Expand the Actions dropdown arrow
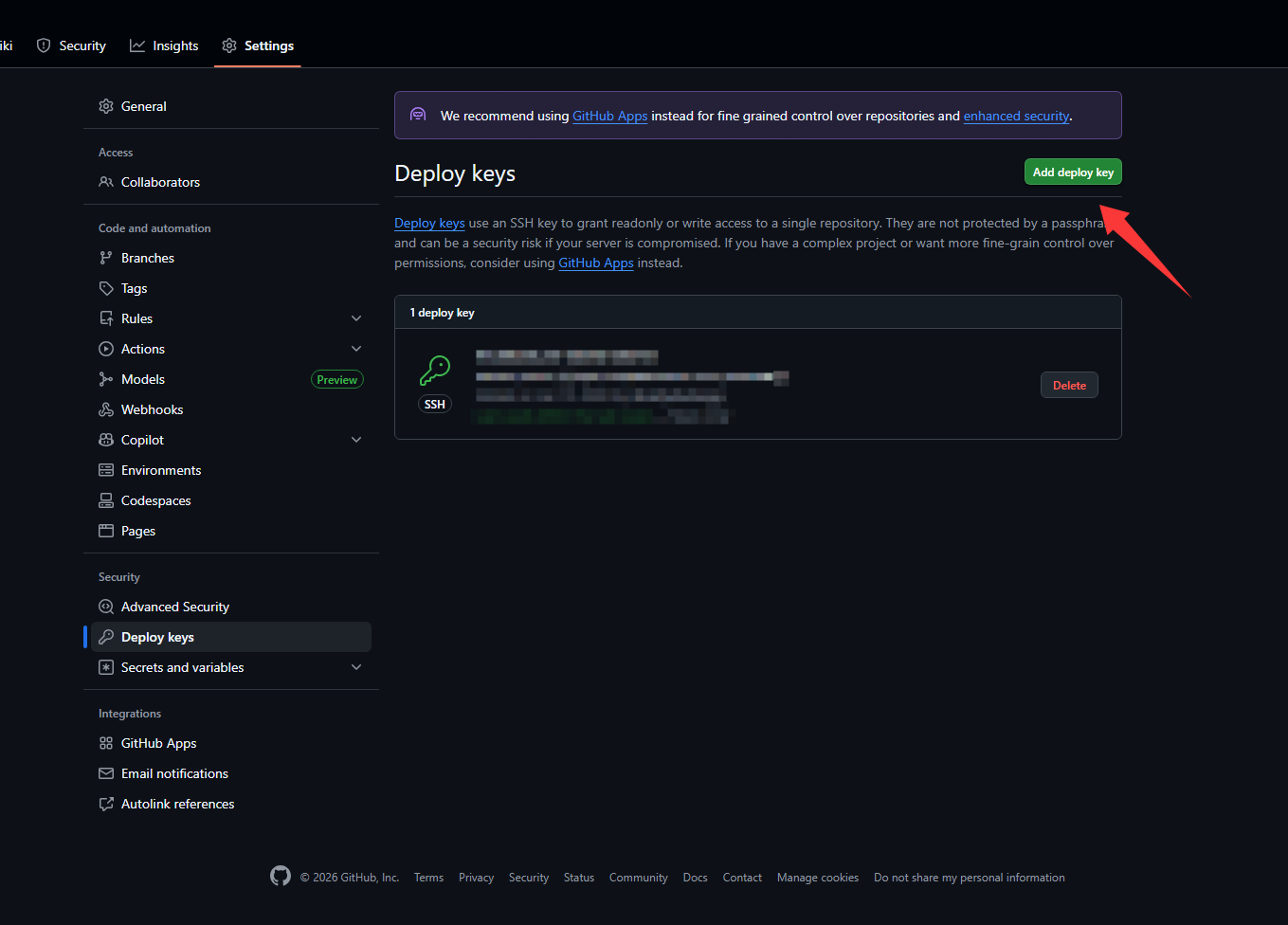The width and height of the screenshot is (1288, 925). (356, 348)
